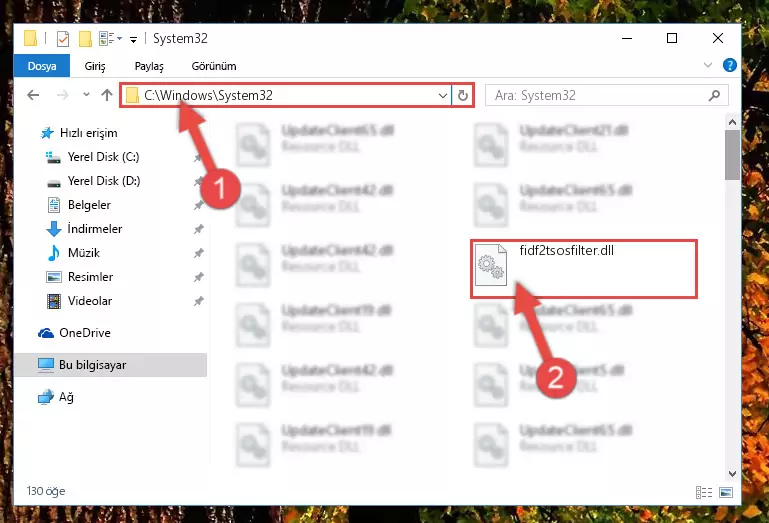769x523 pixels.
Task: Switch to the Paylaş ribbon tab
Action: 149,66
